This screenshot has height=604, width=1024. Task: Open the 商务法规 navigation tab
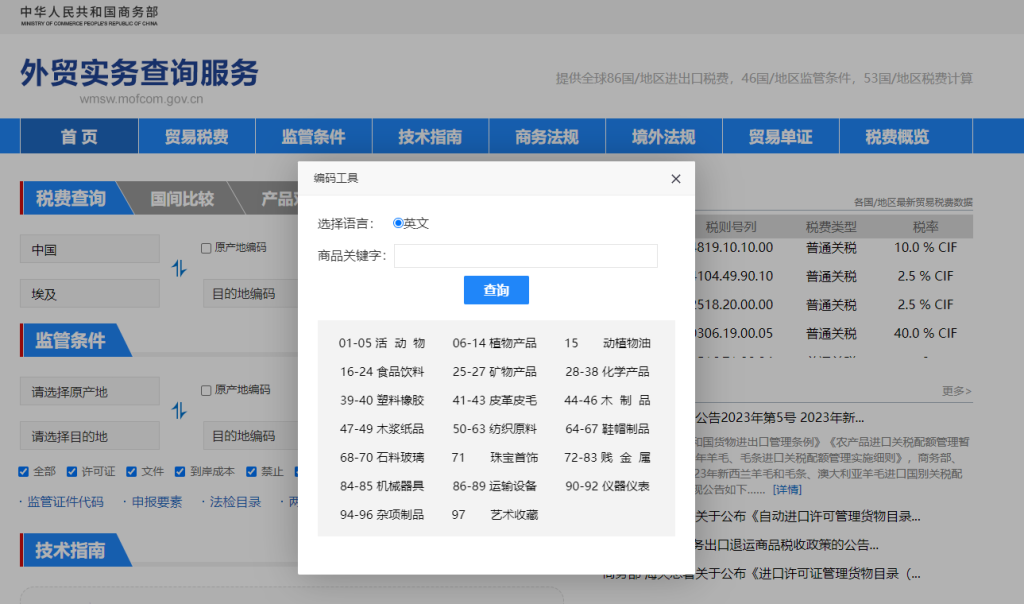[547, 136]
